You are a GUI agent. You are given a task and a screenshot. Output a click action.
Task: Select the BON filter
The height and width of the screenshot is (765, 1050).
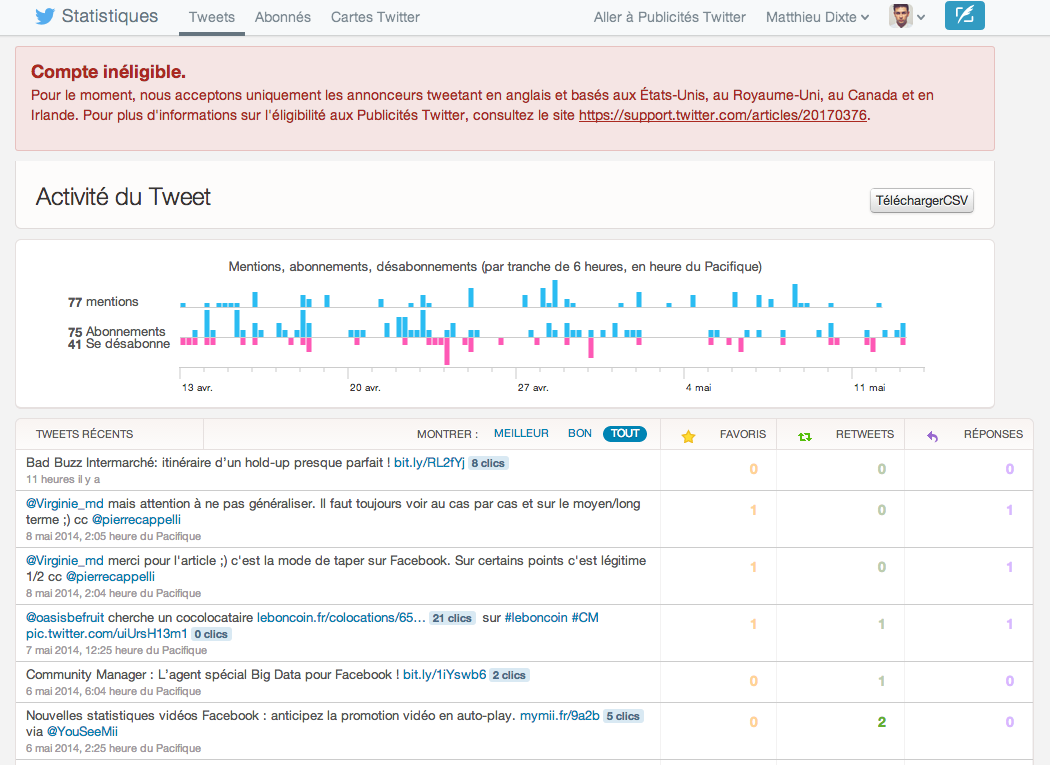click(580, 433)
